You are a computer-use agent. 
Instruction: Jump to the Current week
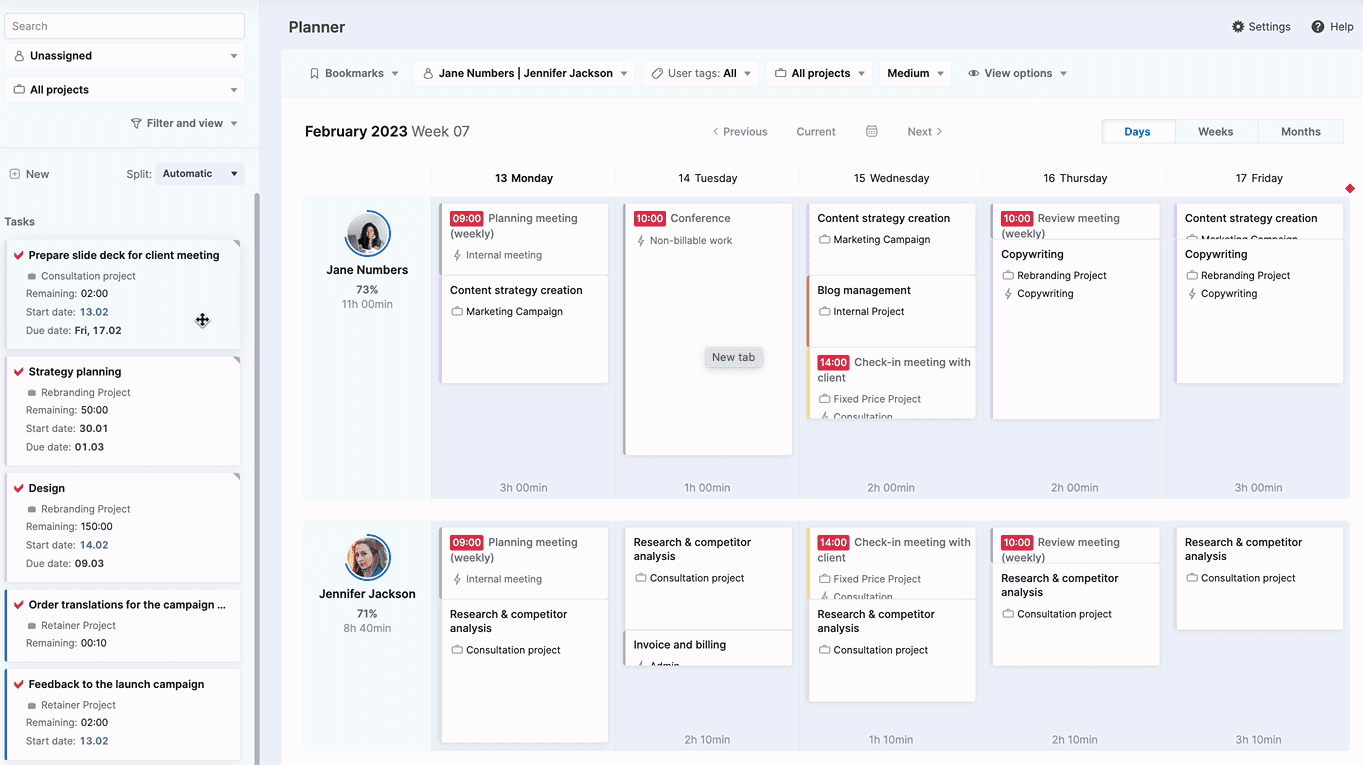tap(816, 131)
